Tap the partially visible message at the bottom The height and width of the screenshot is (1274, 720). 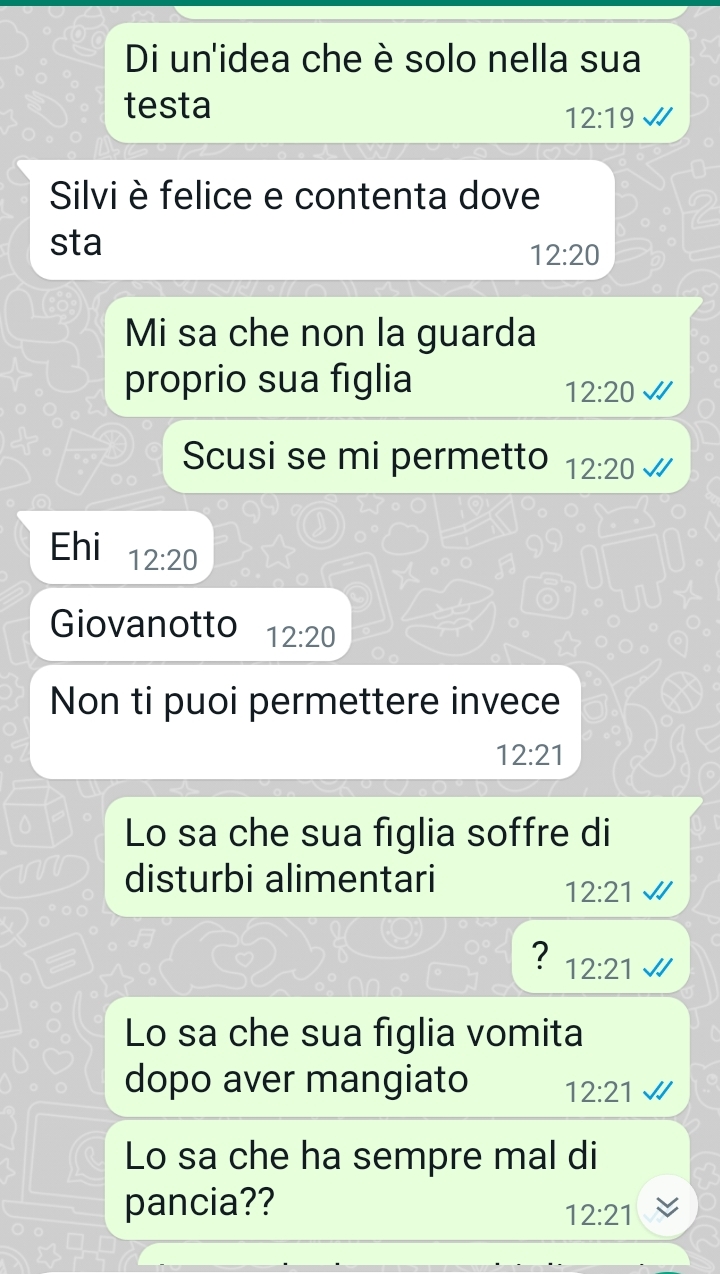pos(413,1259)
